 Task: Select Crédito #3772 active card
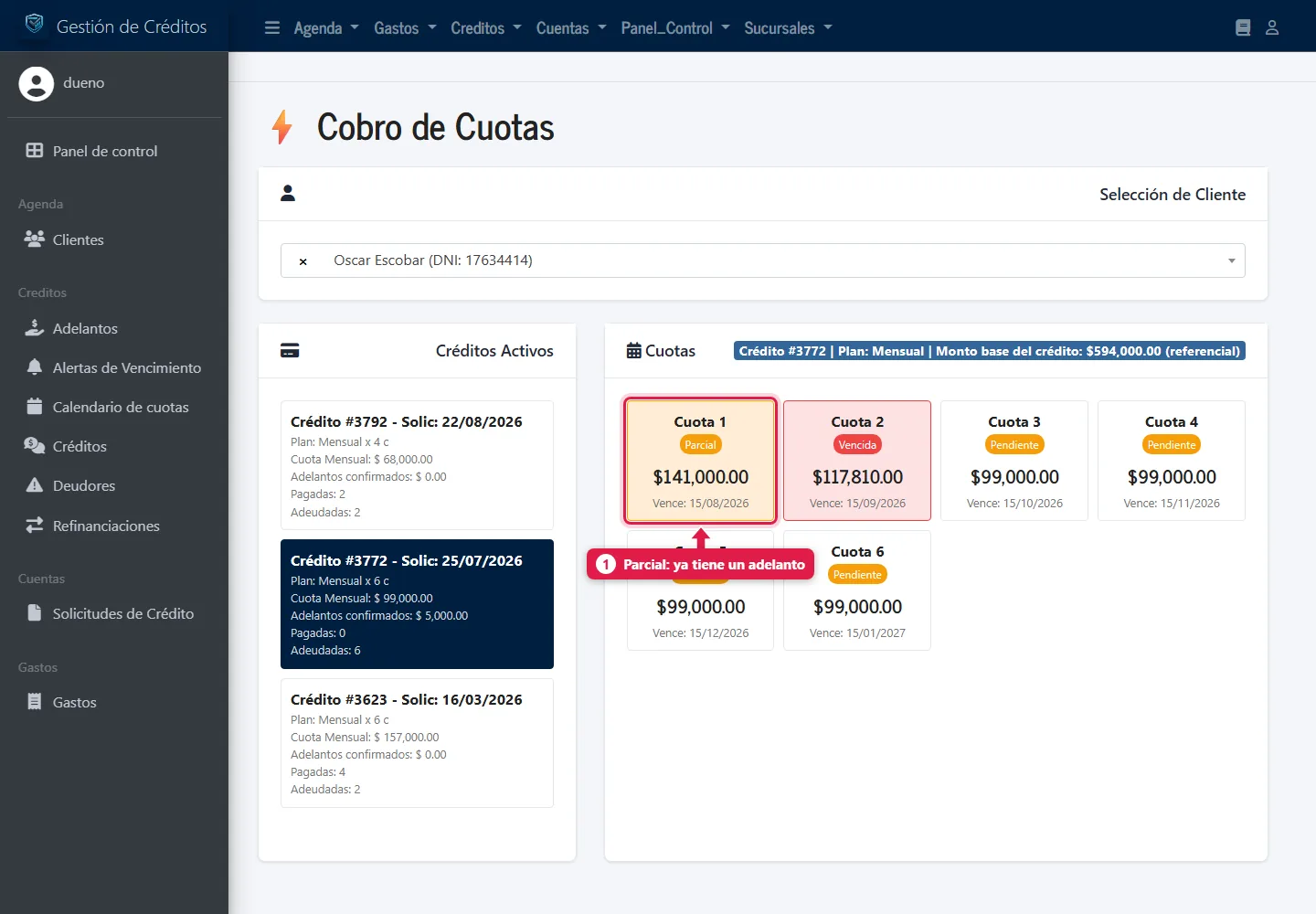(417, 604)
